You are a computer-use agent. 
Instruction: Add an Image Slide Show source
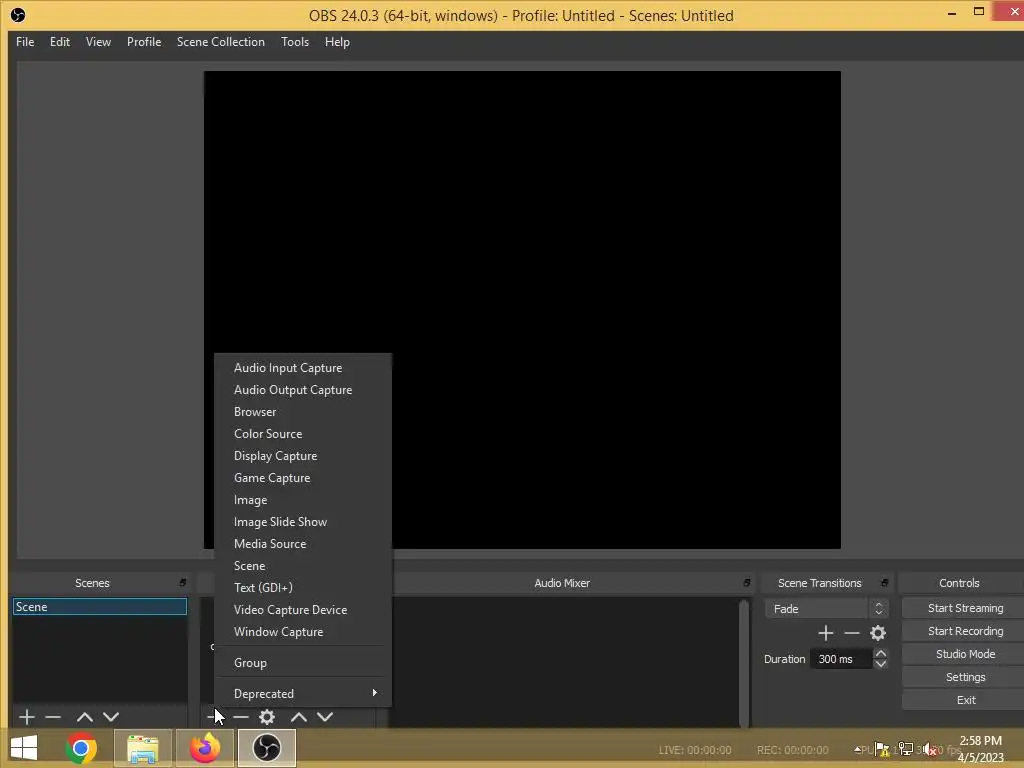tap(303, 522)
